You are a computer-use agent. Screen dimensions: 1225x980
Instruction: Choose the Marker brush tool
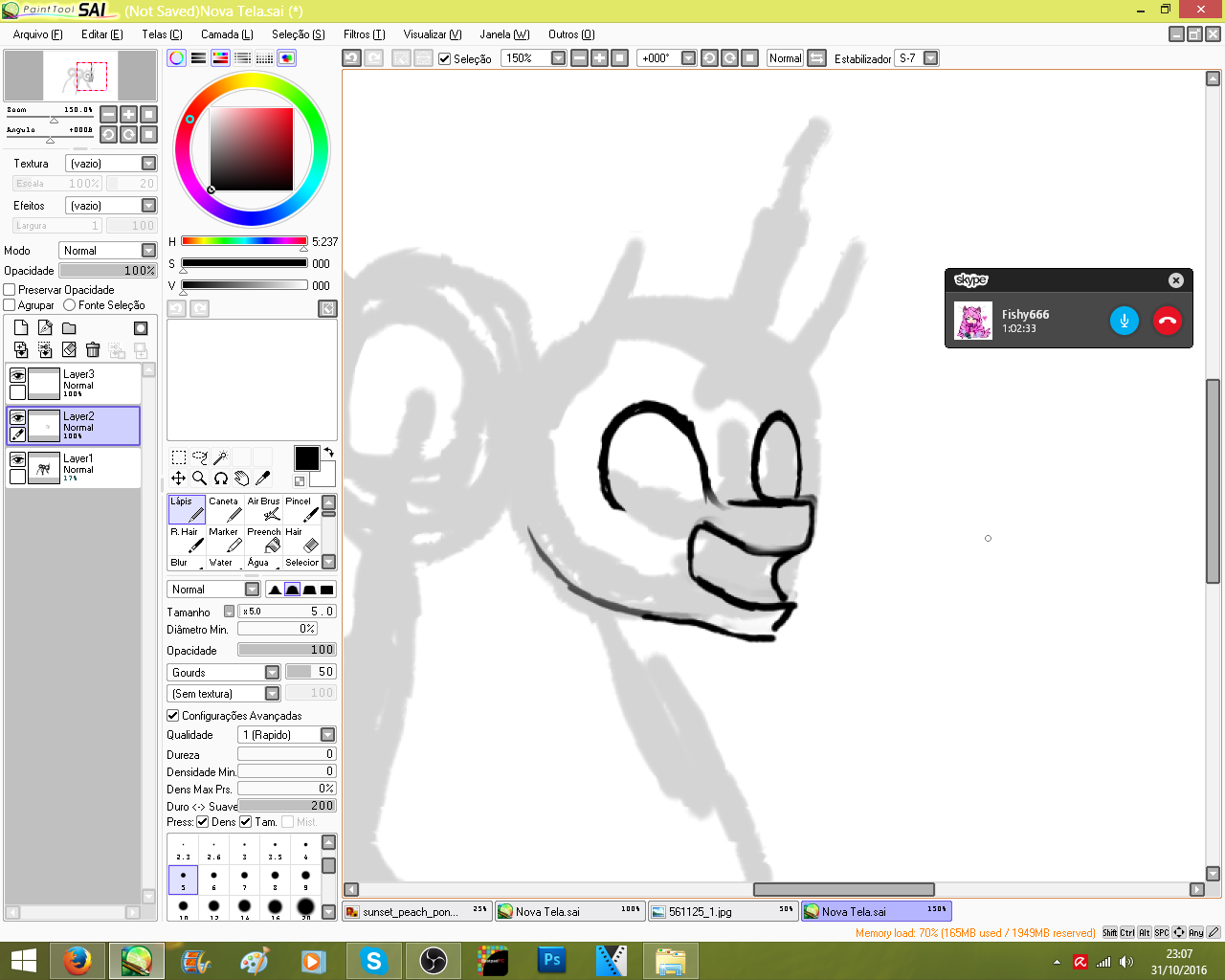click(225, 540)
